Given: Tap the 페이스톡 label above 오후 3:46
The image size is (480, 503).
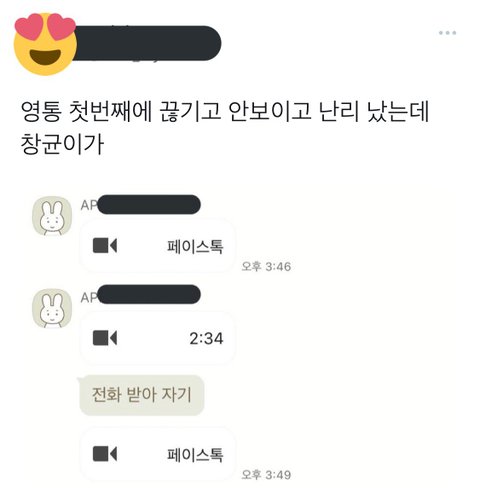Looking at the screenshot, I should tap(195, 247).
